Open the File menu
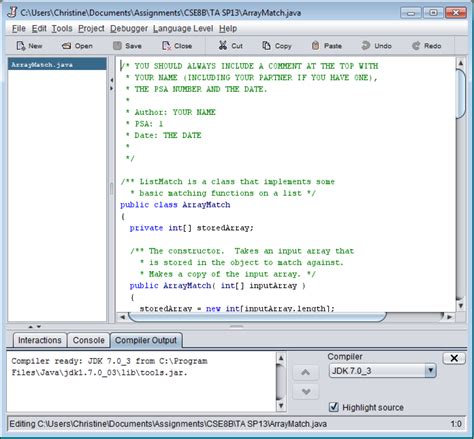This screenshot has height=439, width=474. (x=19, y=29)
